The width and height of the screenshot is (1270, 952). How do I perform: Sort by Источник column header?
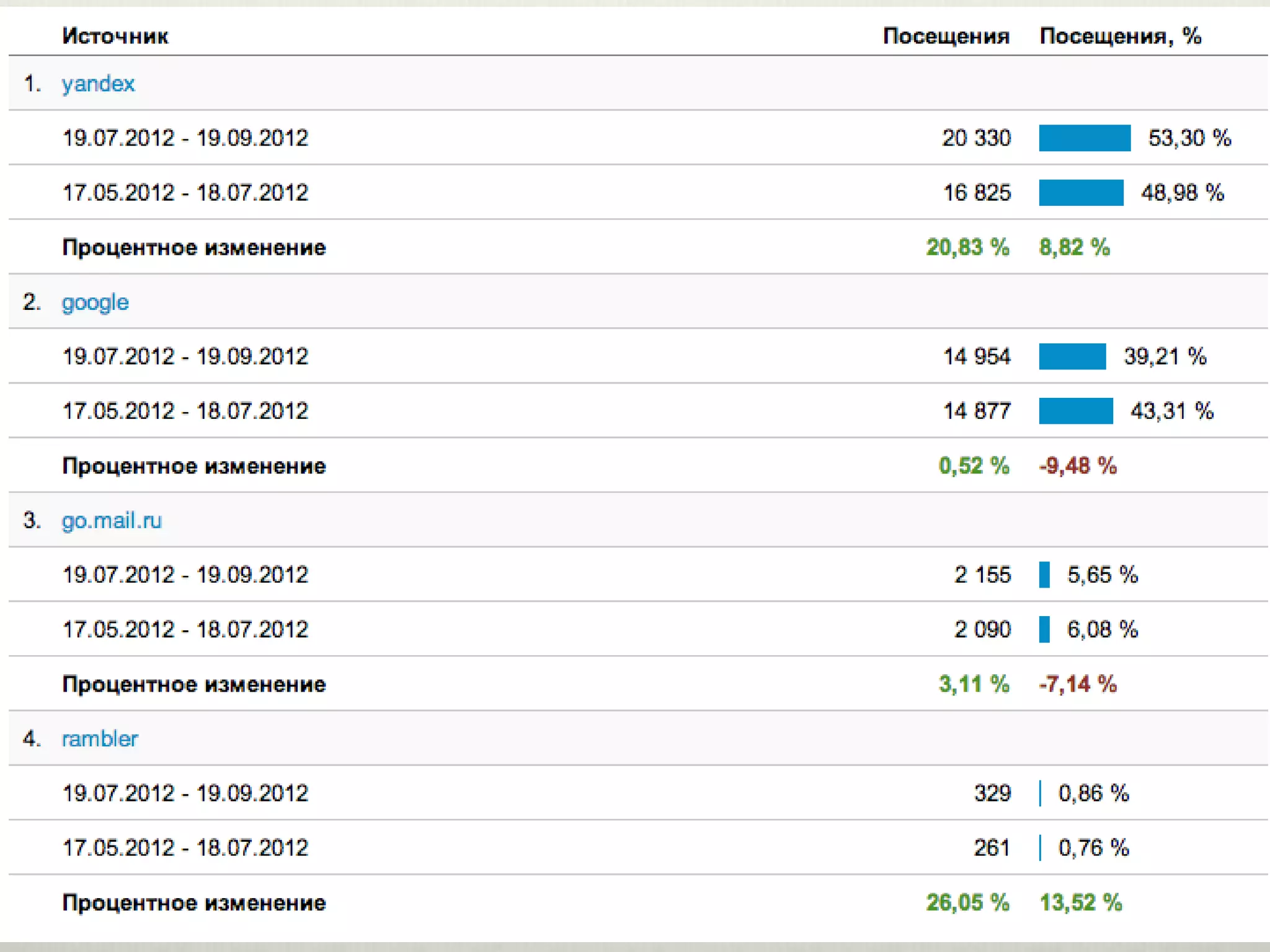click(x=115, y=36)
